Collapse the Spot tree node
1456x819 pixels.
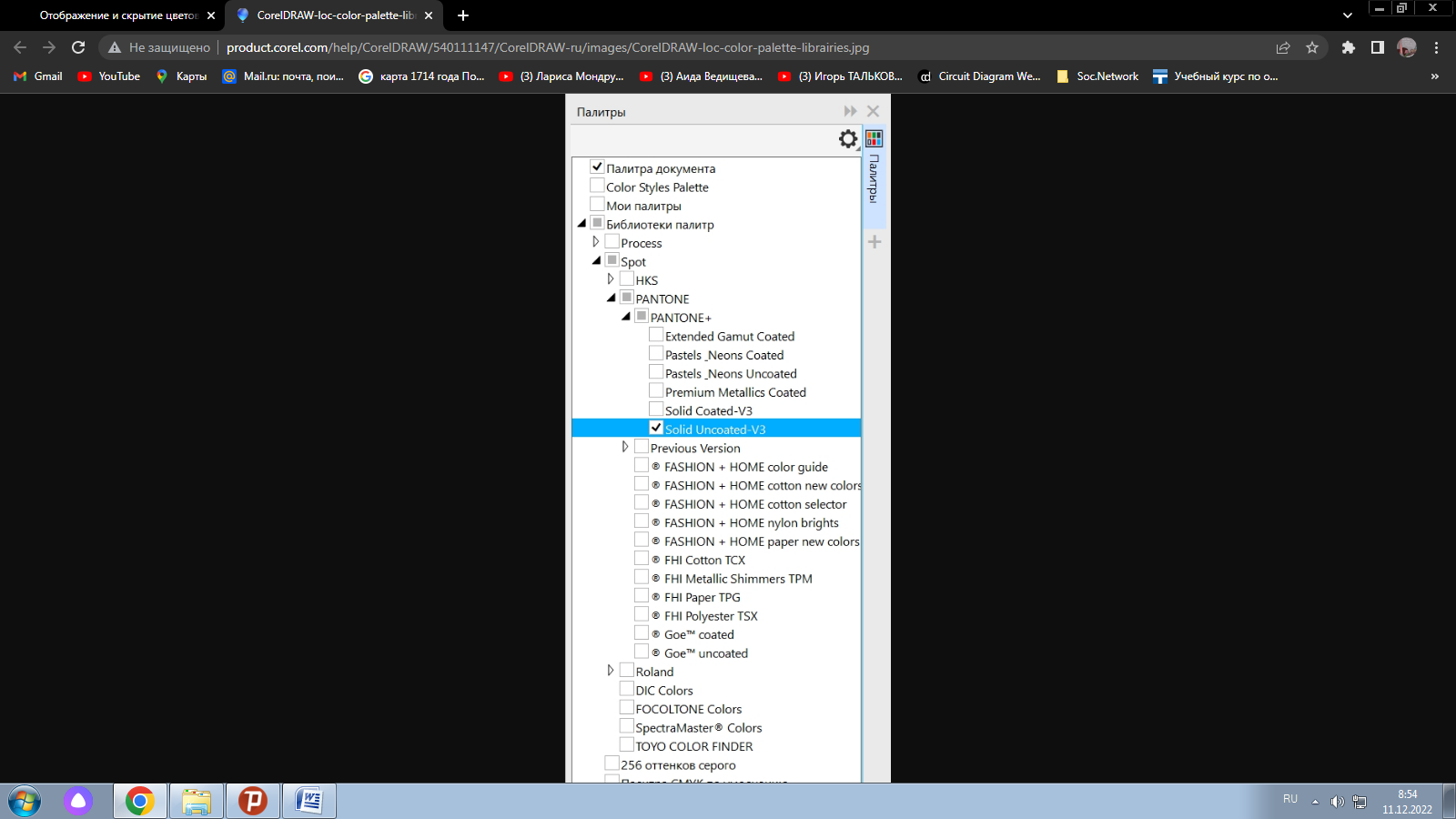point(597,260)
